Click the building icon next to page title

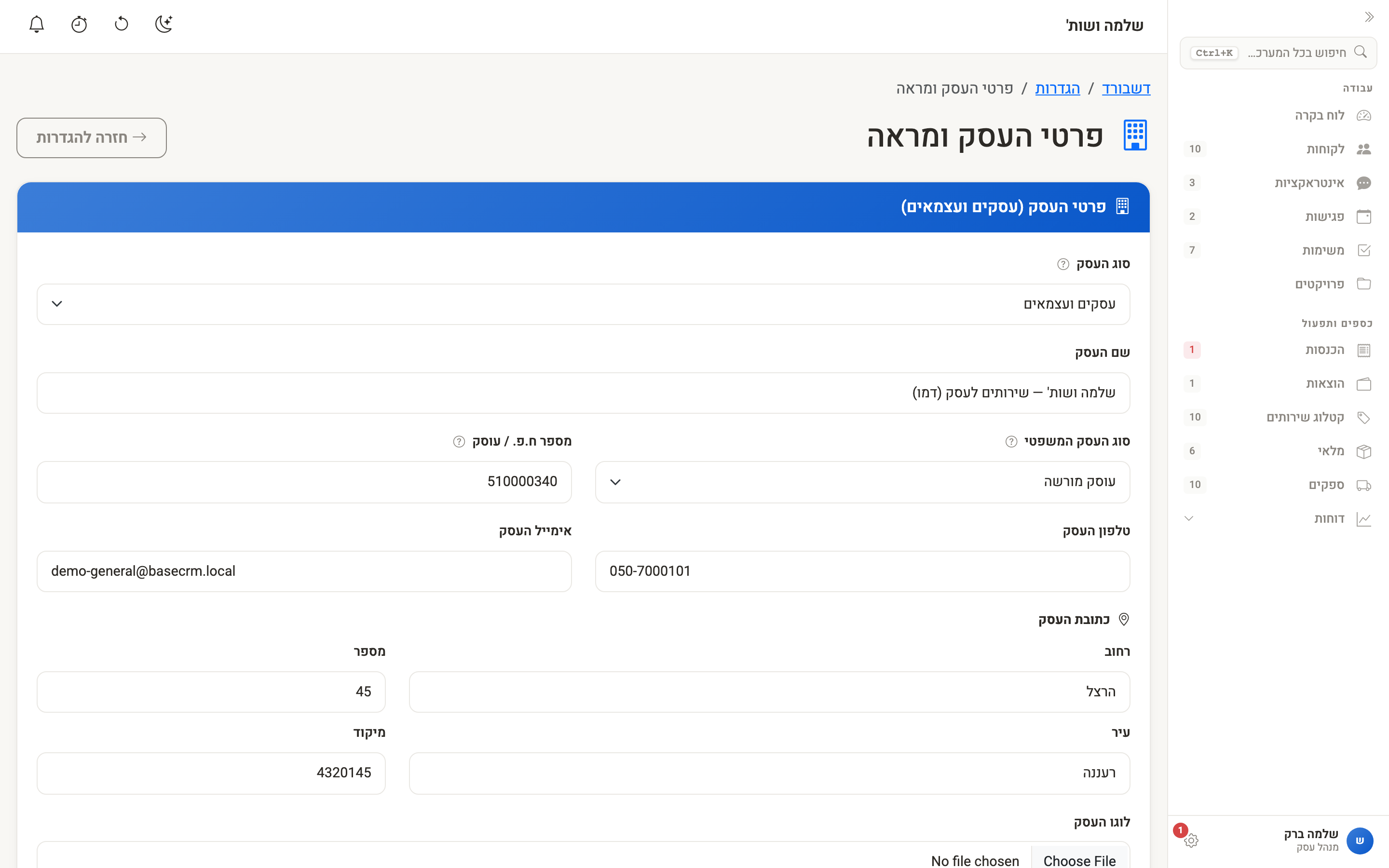pos(1135,136)
